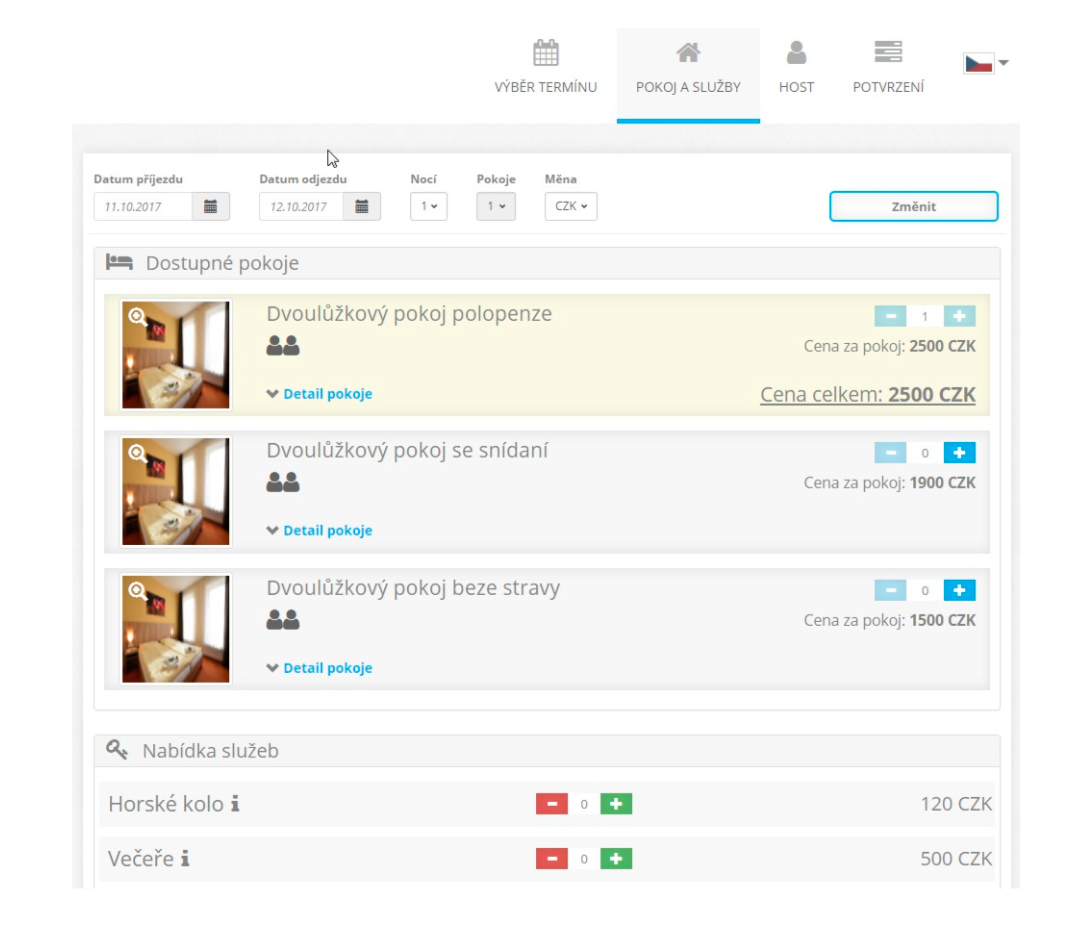Click info icon next to Horské kolo
1084x928 pixels.
[235, 804]
